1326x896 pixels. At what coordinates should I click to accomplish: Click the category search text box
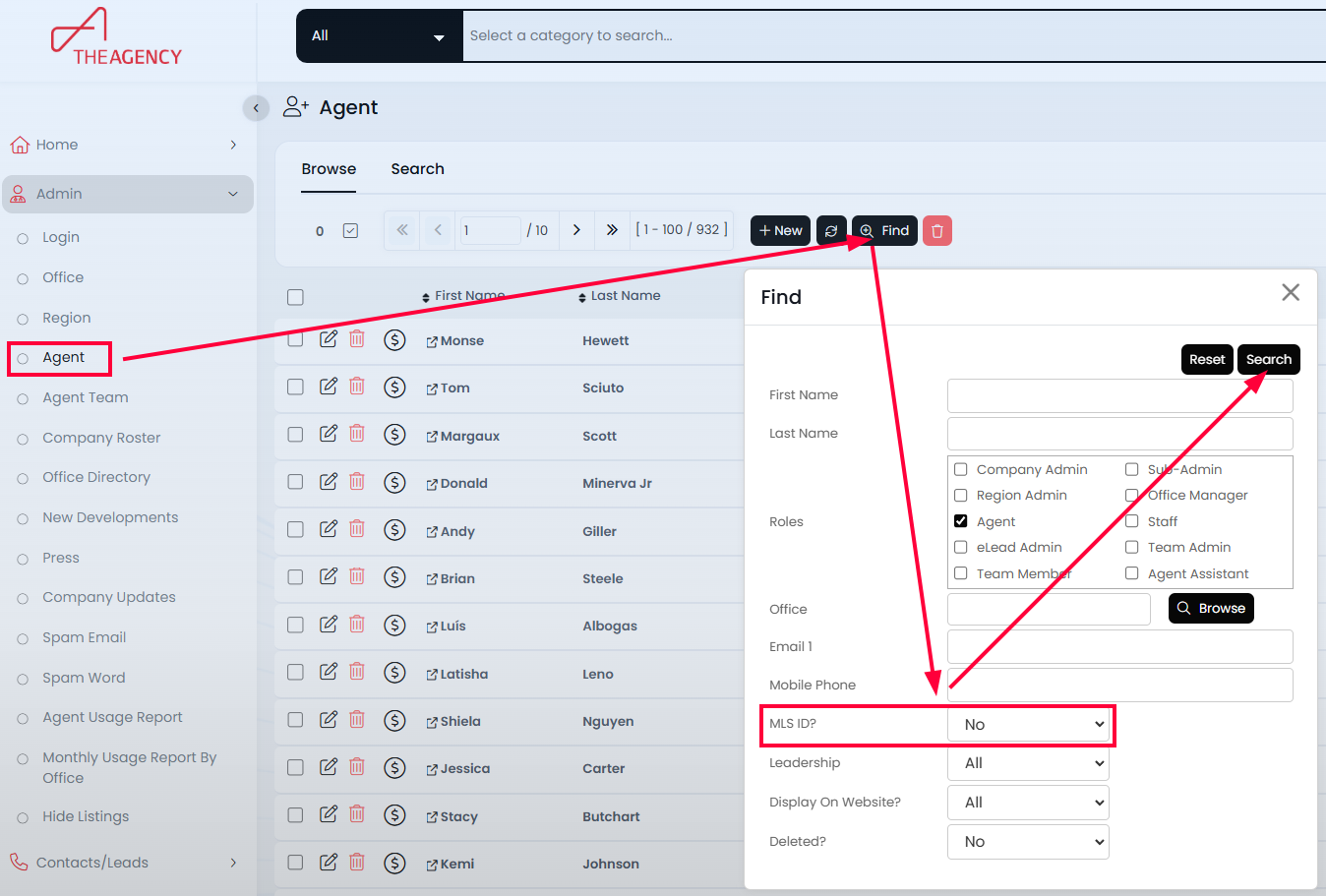tap(894, 36)
